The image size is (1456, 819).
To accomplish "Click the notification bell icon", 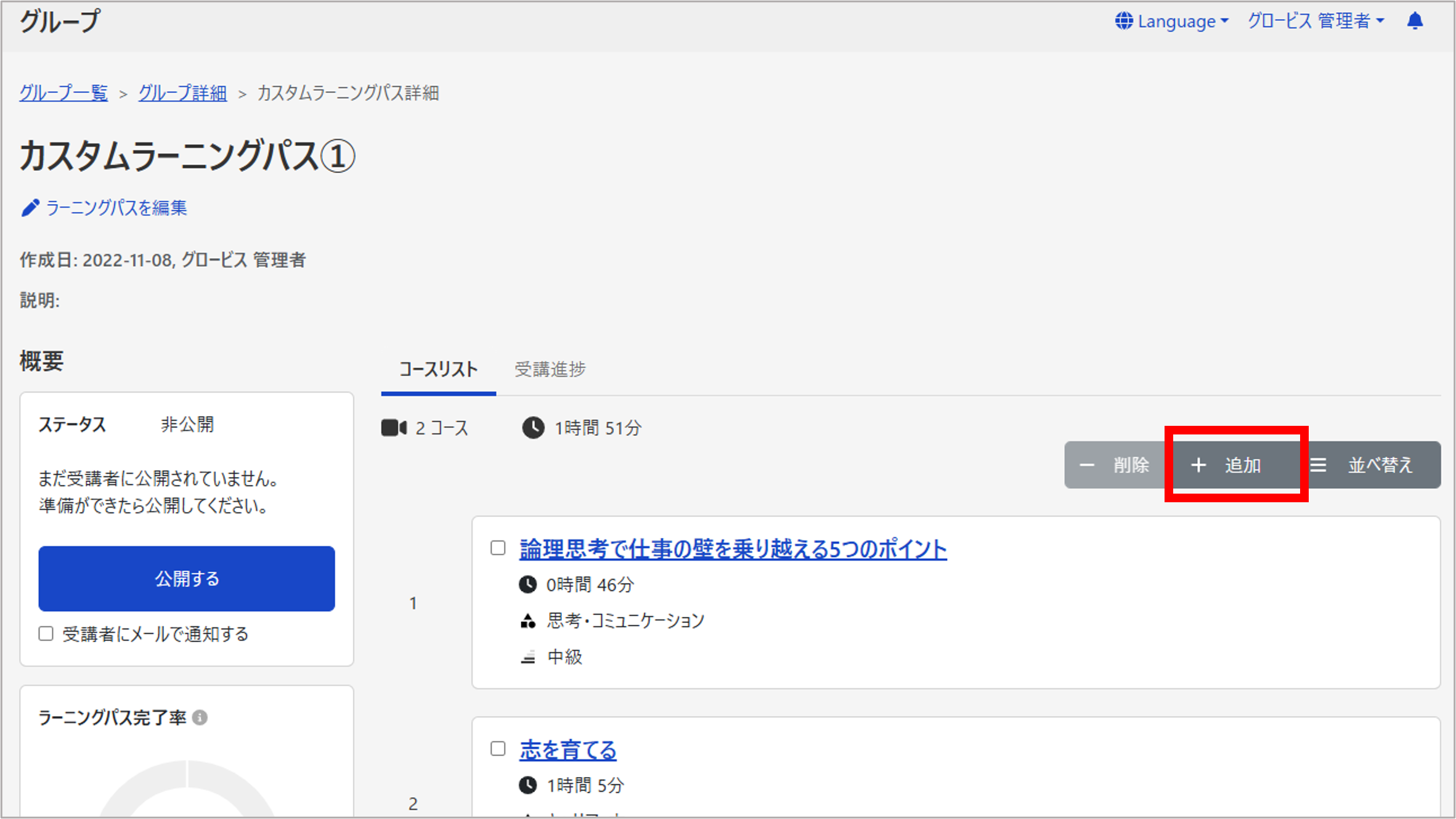I will (x=1415, y=21).
